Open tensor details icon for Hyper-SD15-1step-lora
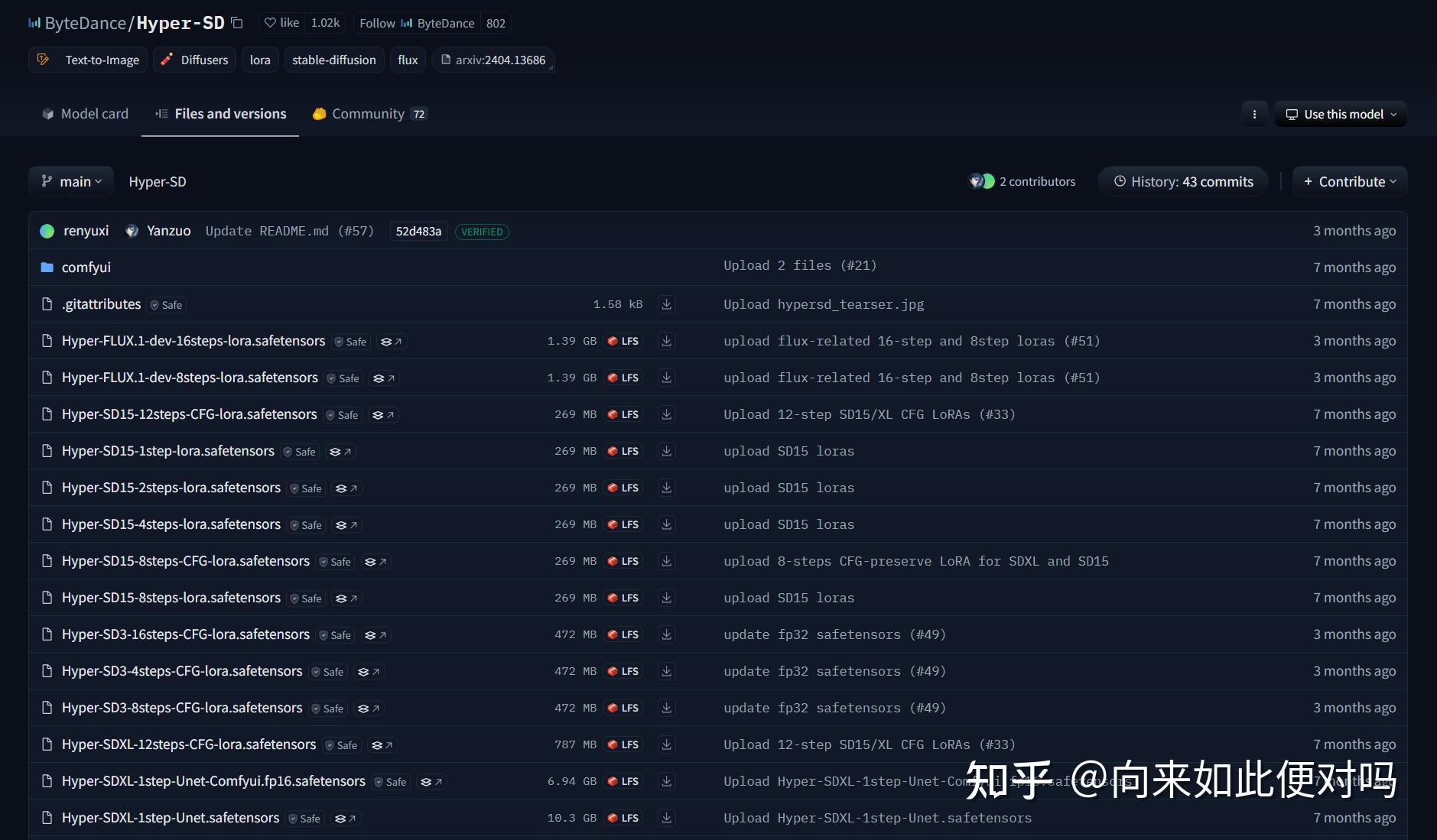 tap(340, 451)
